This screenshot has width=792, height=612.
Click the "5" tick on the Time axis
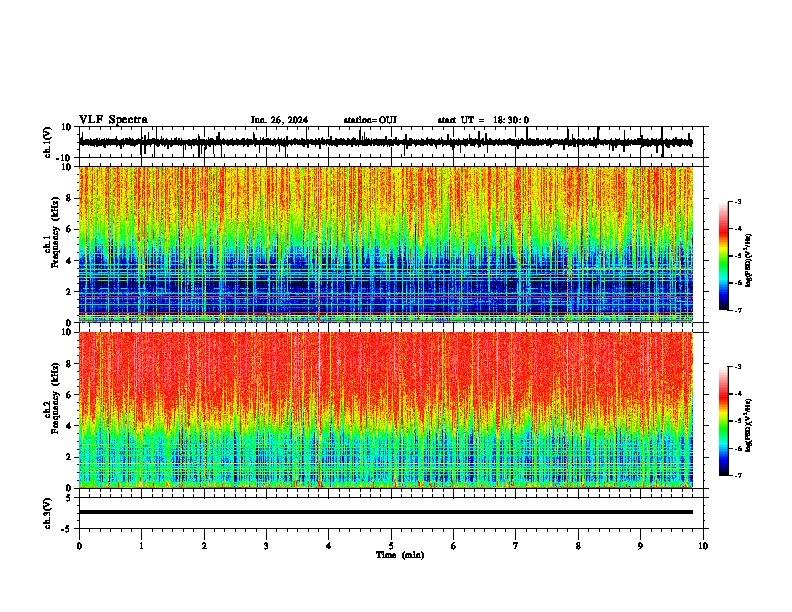coord(391,546)
